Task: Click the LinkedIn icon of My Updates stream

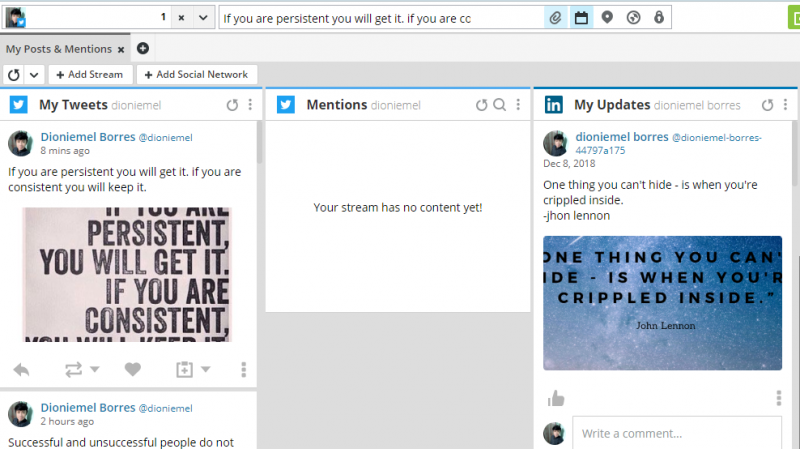Action: [x=554, y=105]
